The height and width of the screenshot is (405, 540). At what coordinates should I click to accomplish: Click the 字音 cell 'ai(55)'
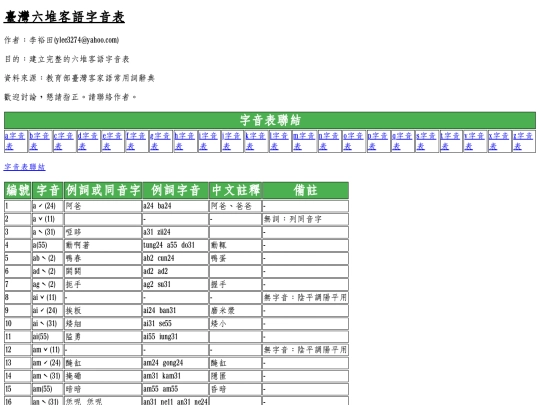pos(48,337)
